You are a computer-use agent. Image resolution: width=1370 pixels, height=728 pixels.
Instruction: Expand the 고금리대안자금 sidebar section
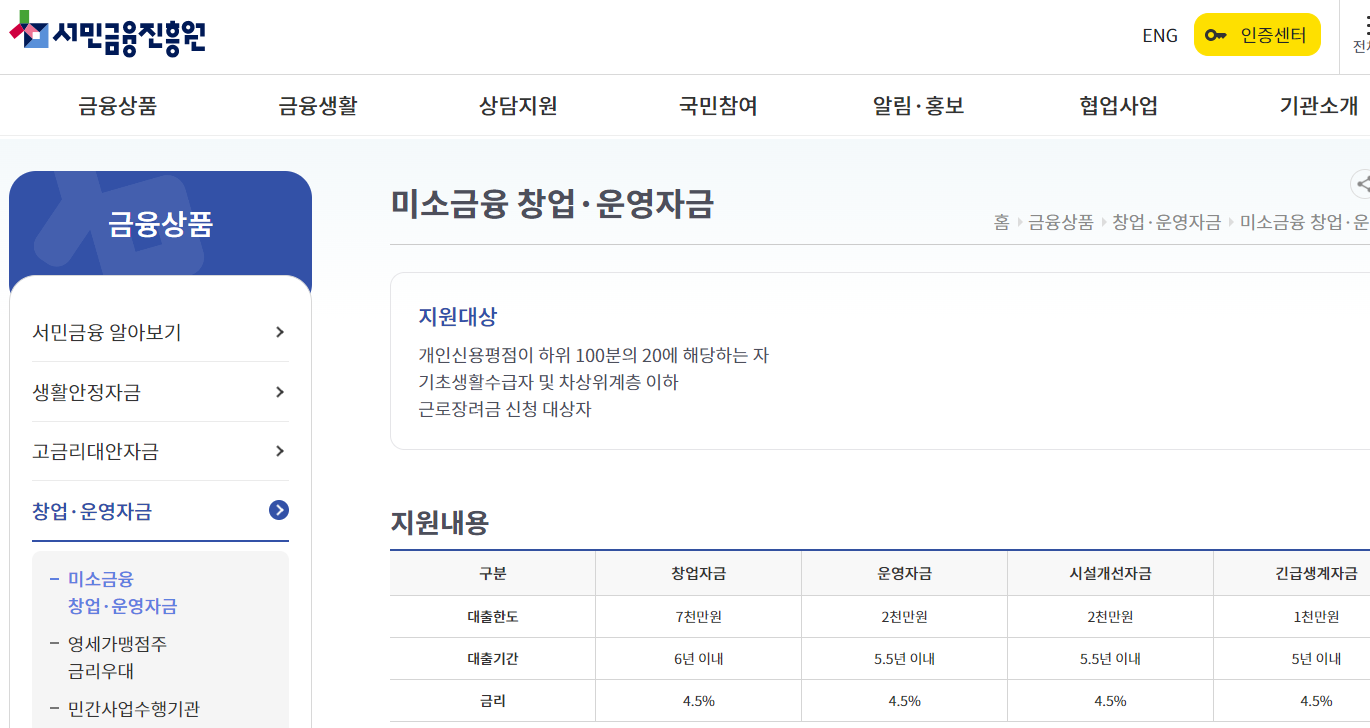tap(160, 451)
